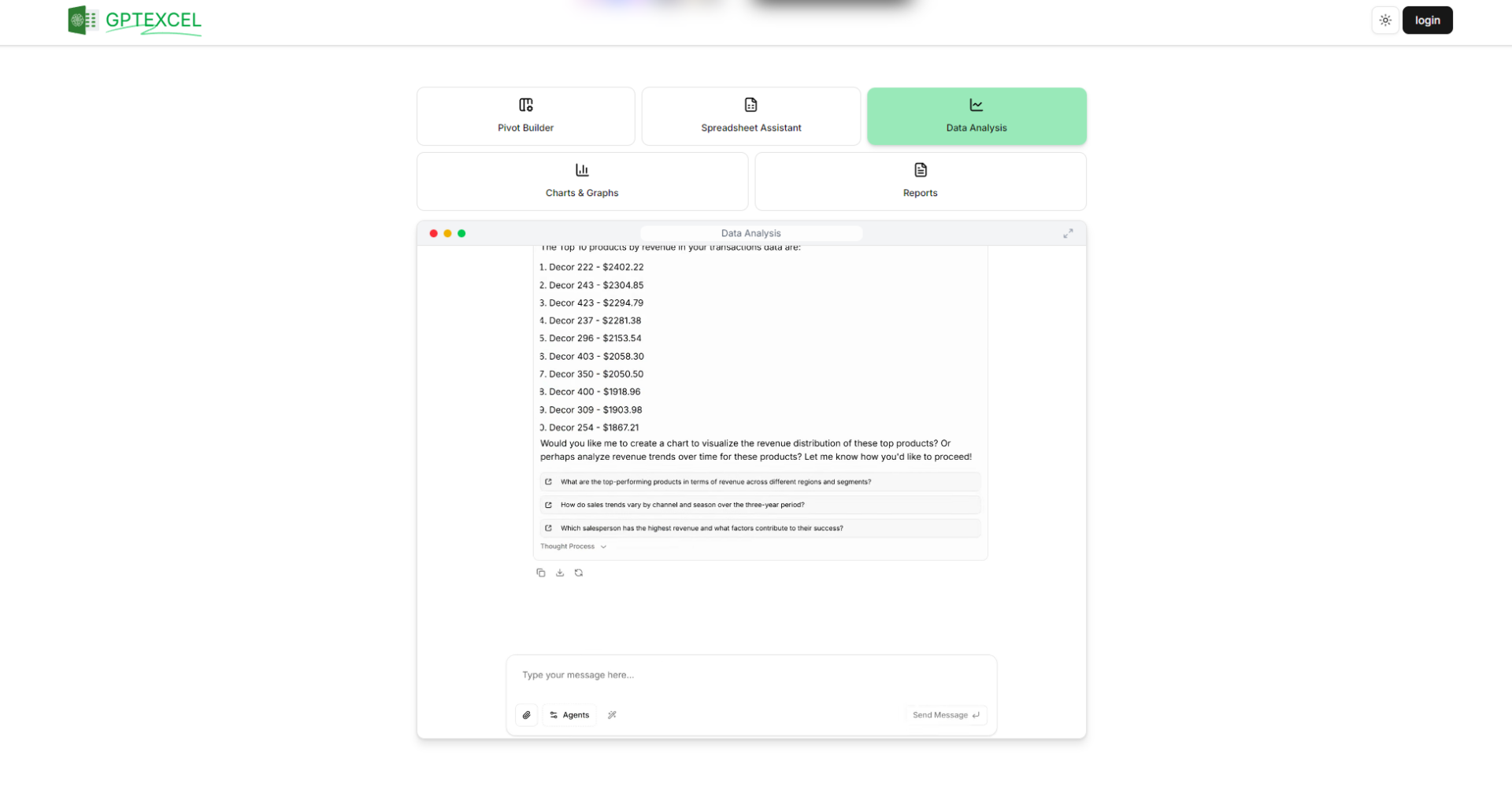Click the Reports document icon
The width and height of the screenshot is (1512, 808).
pos(919,169)
